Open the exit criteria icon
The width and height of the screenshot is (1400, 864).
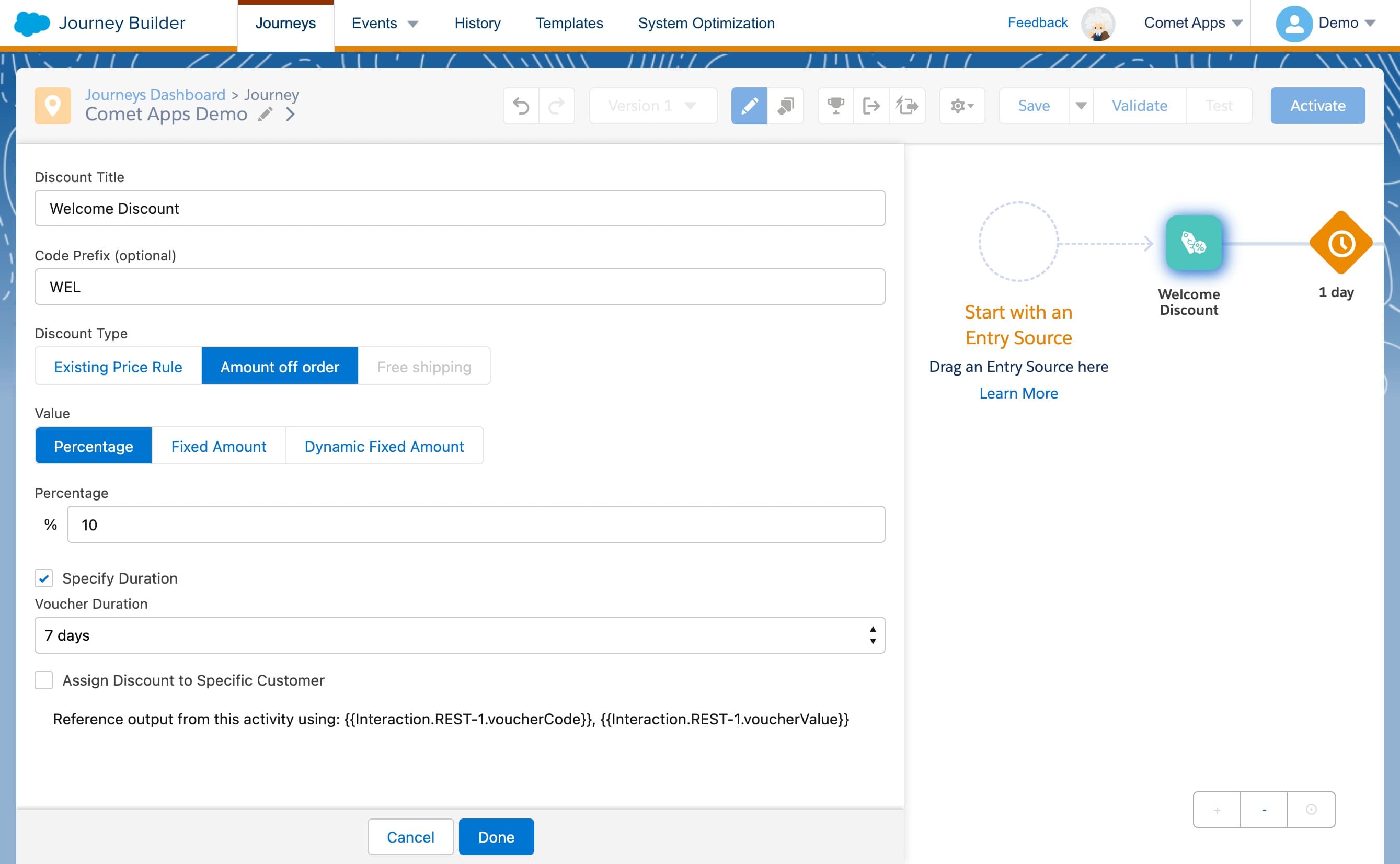coord(871,106)
